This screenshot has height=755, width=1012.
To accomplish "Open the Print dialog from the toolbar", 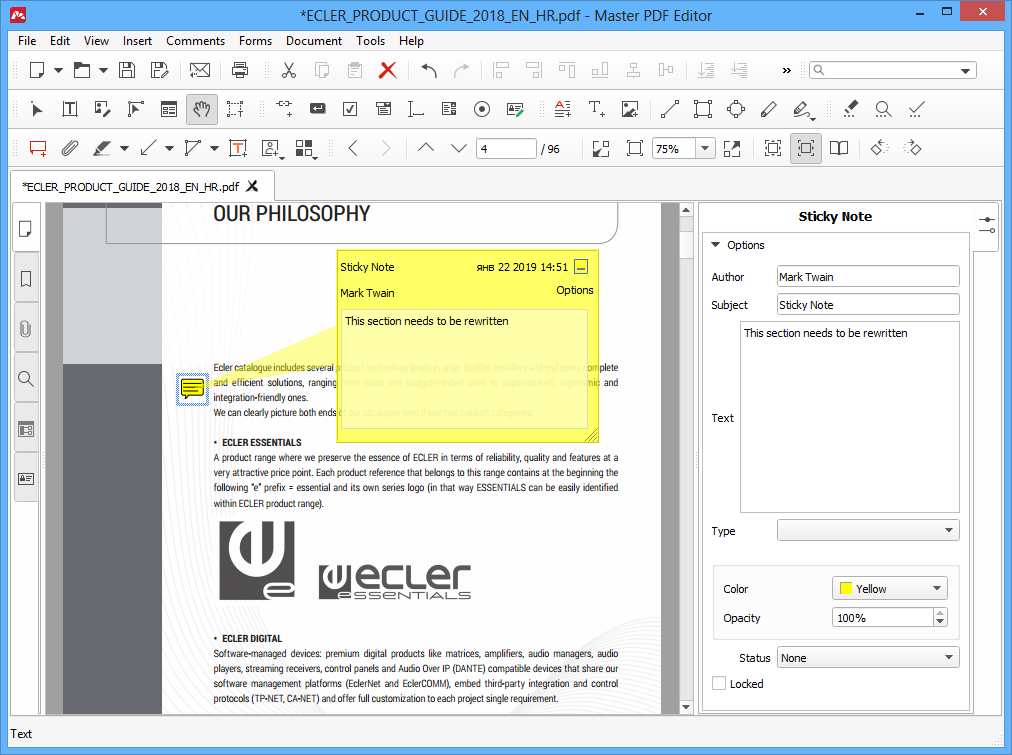I will 240,69.
